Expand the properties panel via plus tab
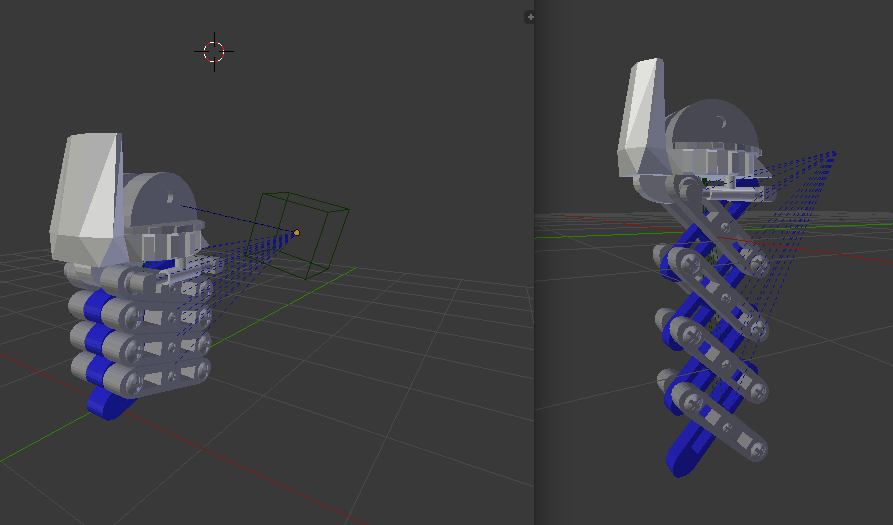The image size is (893, 525). 530,17
